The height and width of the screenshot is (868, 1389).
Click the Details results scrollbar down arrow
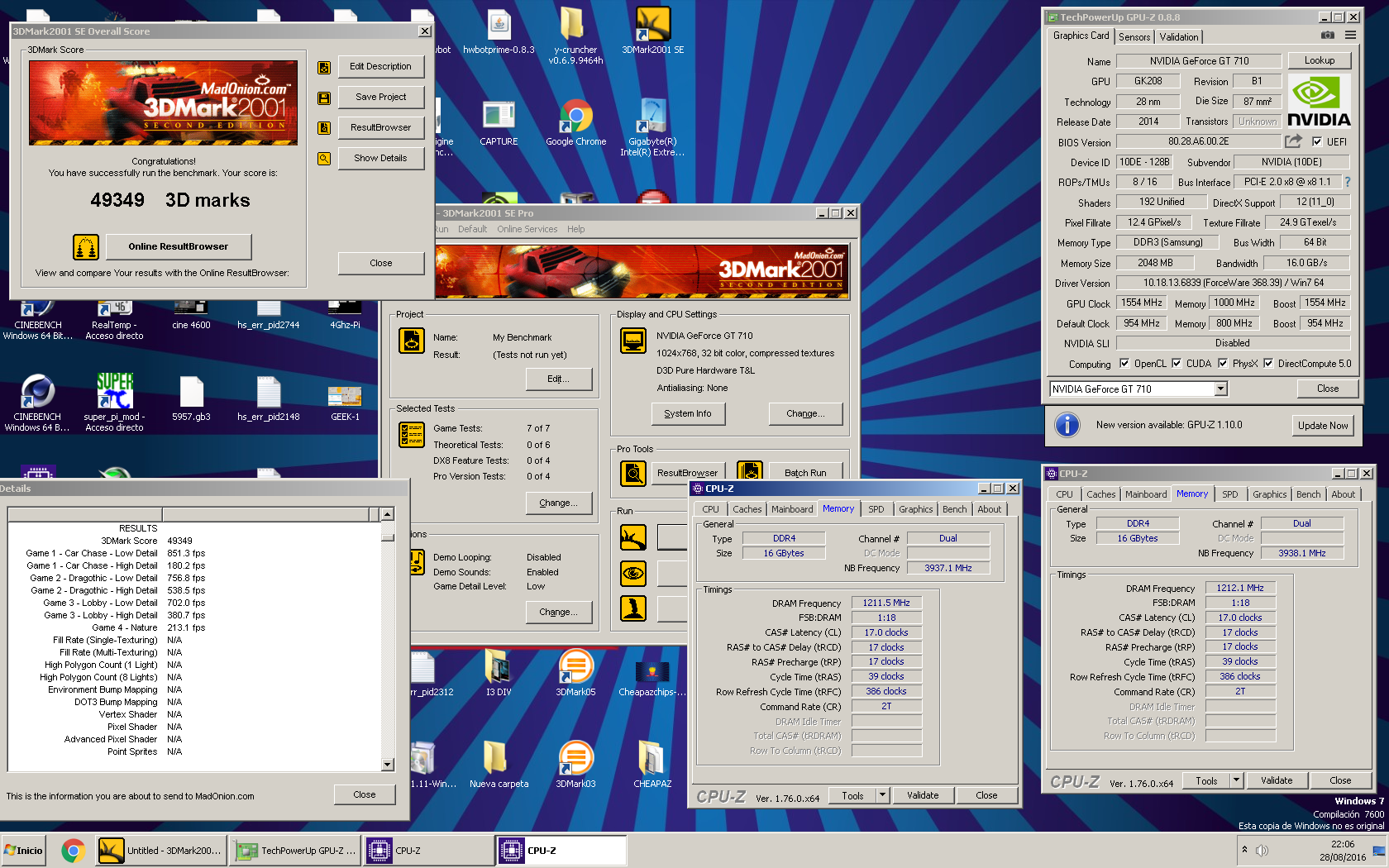pos(387,765)
